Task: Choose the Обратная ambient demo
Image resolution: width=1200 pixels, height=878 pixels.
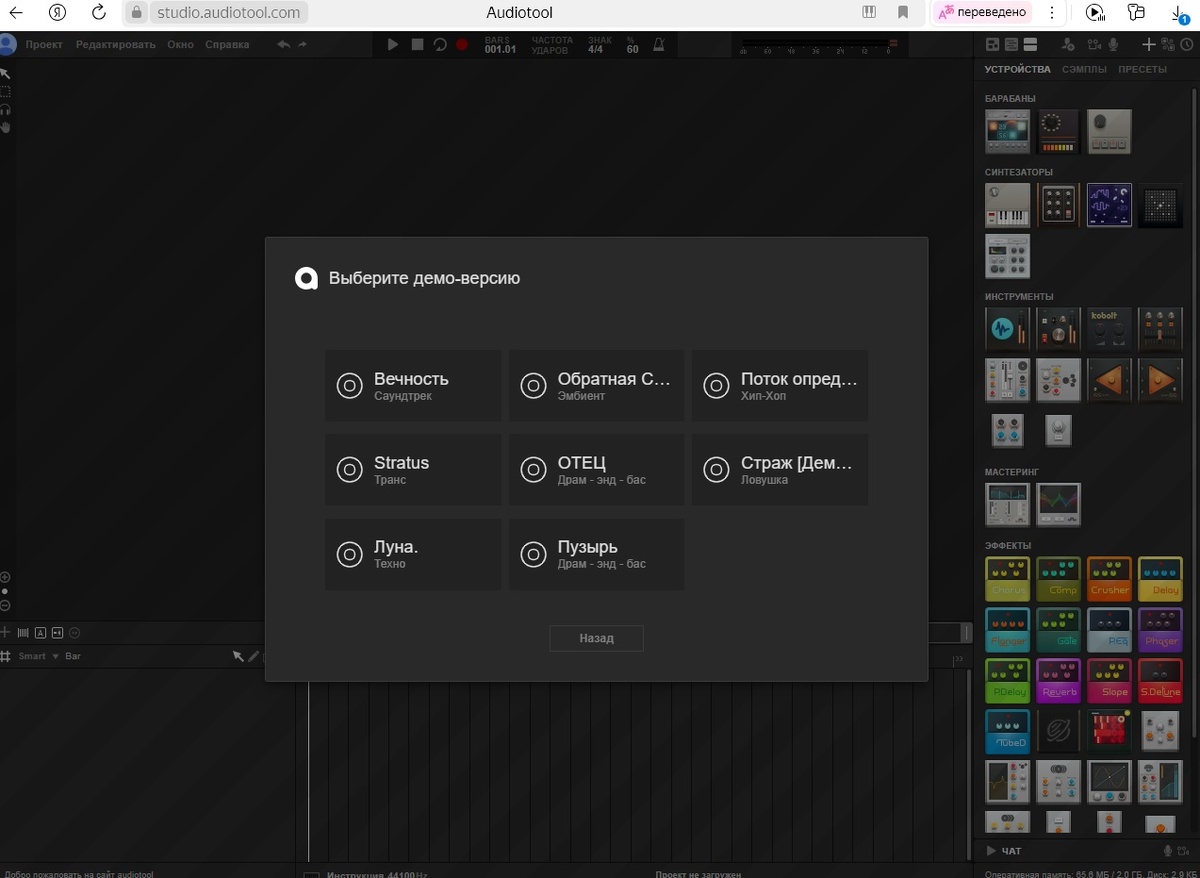Action: 596,385
